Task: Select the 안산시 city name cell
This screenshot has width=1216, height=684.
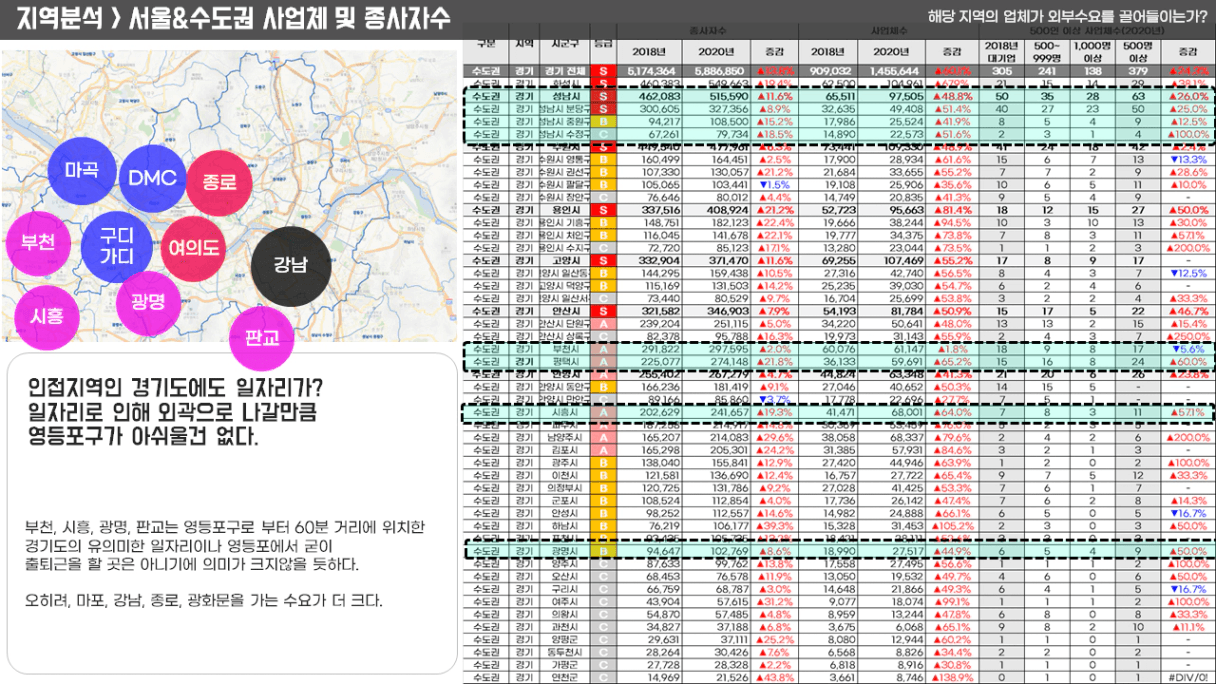Action: point(565,310)
